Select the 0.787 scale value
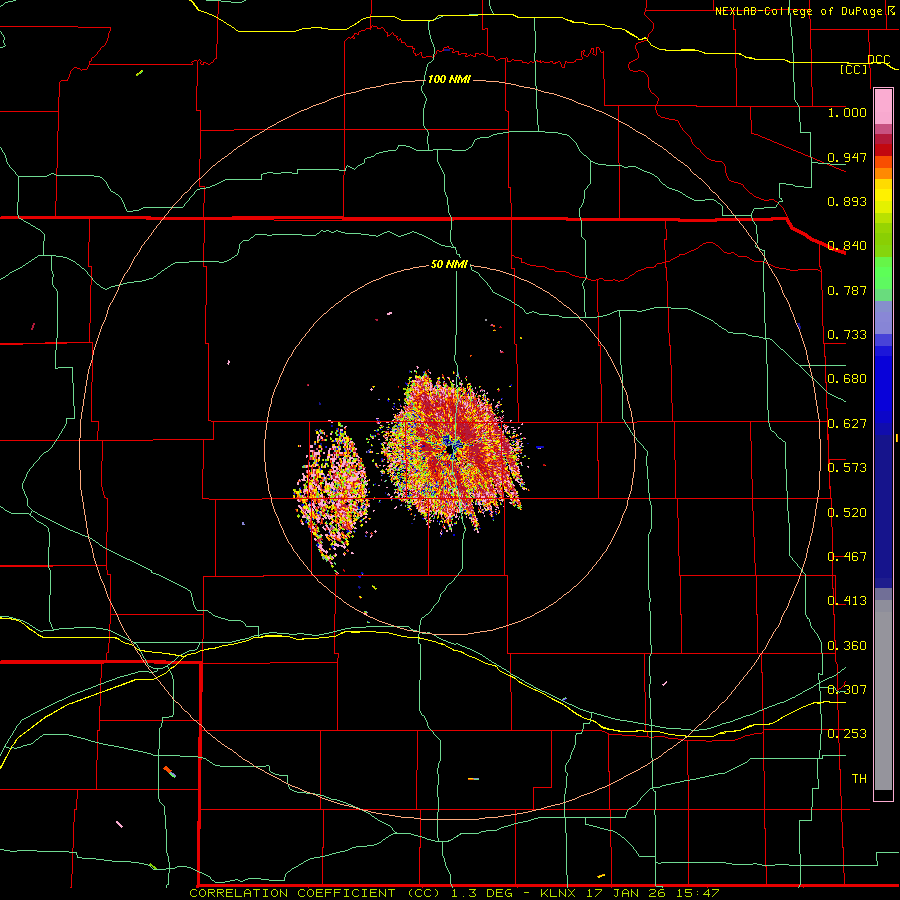Viewport: 900px width, 900px height. click(847, 290)
